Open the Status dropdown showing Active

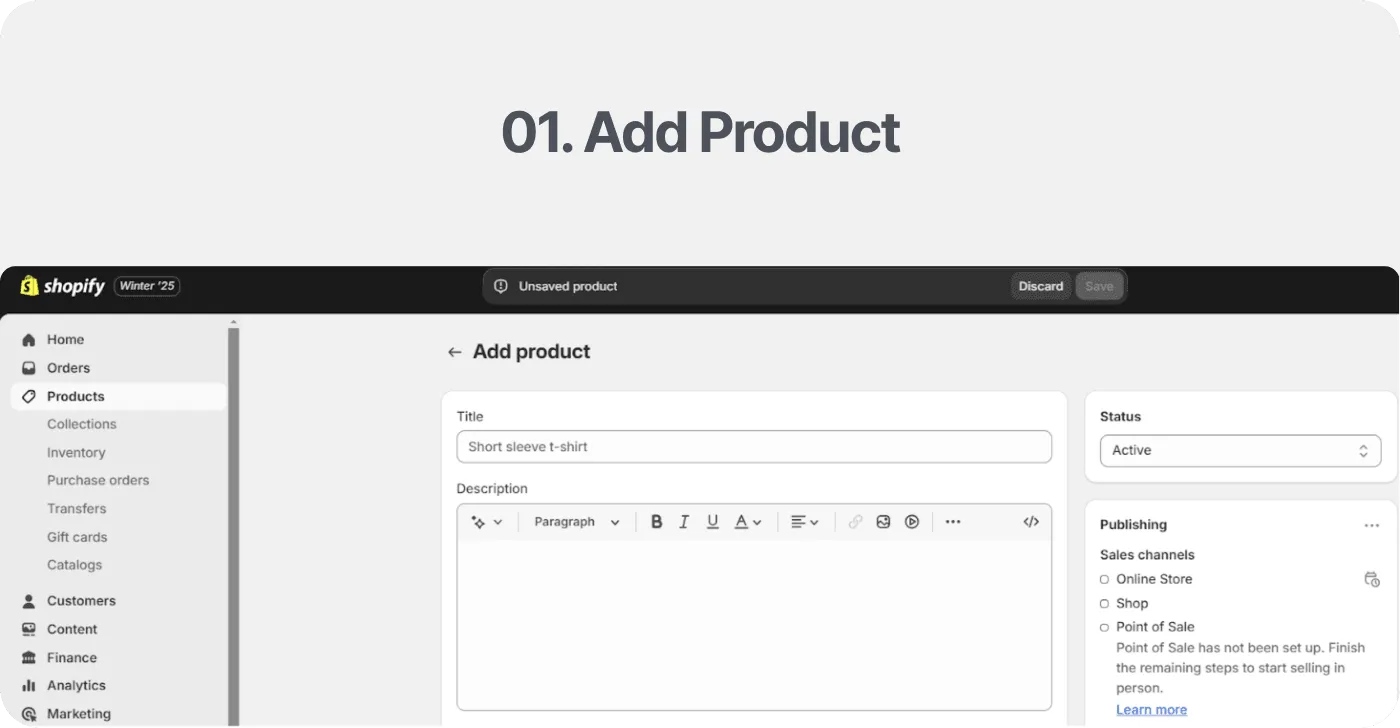tap(1240, 450)
